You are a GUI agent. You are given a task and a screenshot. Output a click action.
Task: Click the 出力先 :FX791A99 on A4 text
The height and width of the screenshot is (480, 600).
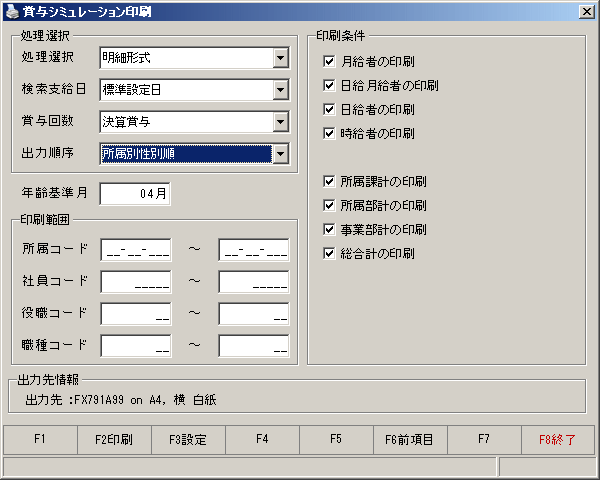[121, 400]
